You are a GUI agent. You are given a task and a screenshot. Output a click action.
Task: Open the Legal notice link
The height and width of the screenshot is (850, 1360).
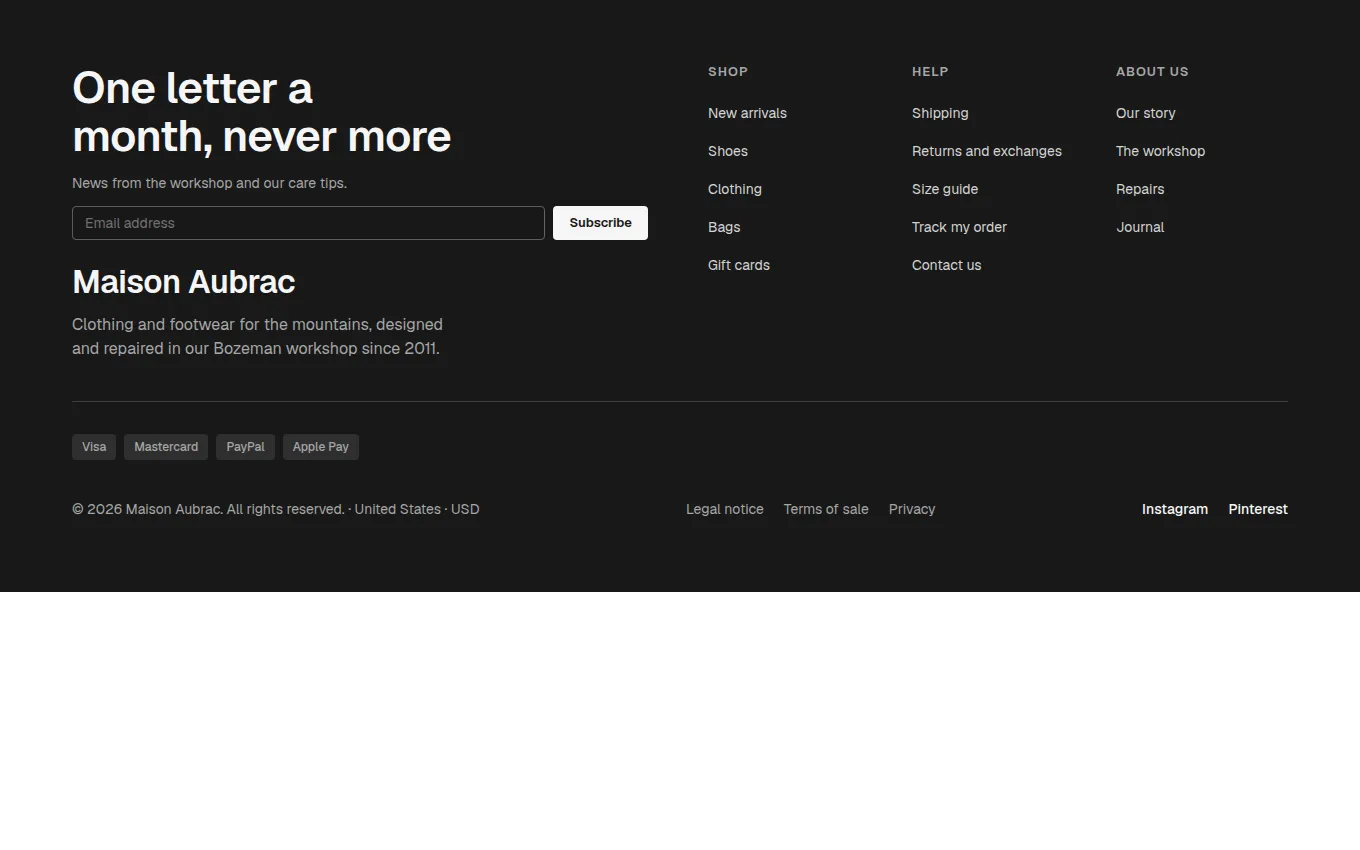pos(725,509)
